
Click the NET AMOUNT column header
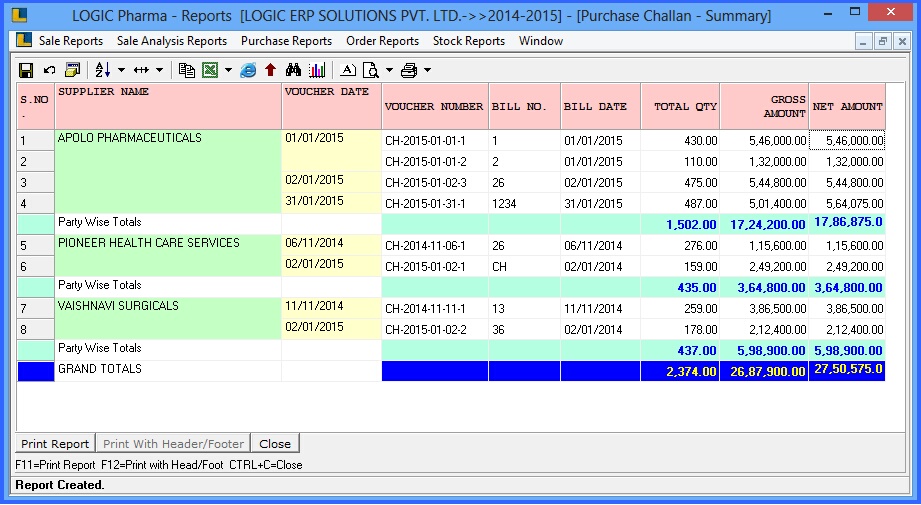coord(847,106)
